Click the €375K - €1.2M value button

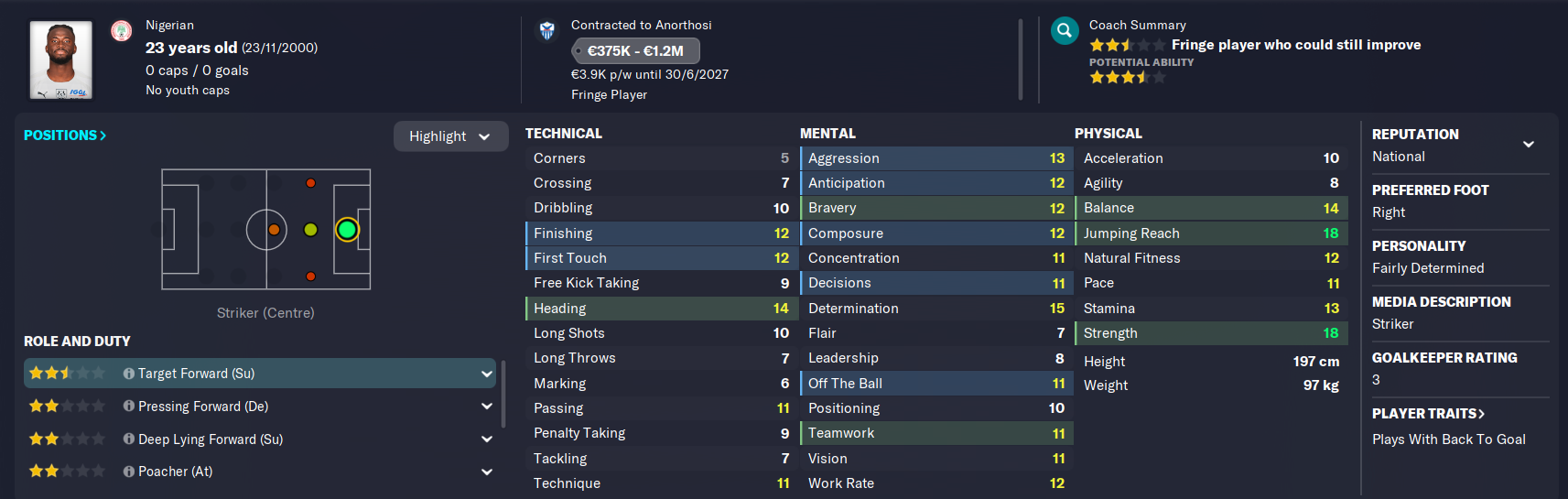[x=636, y=51]
